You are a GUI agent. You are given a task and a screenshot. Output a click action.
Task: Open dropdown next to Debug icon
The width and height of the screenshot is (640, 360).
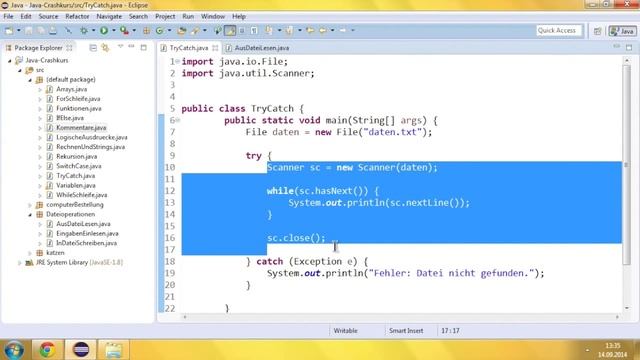pyautogui.click(x=93, y=31)
